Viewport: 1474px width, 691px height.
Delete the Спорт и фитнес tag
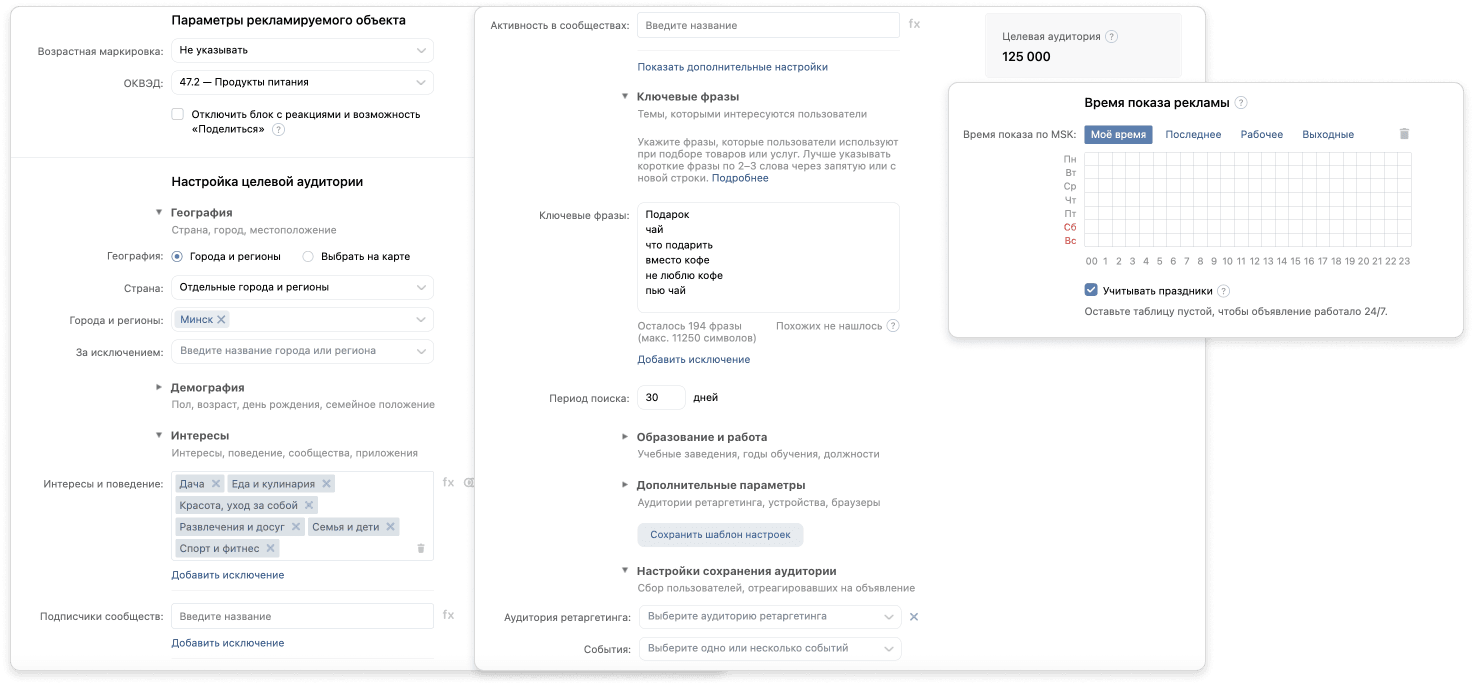[269, 548]
